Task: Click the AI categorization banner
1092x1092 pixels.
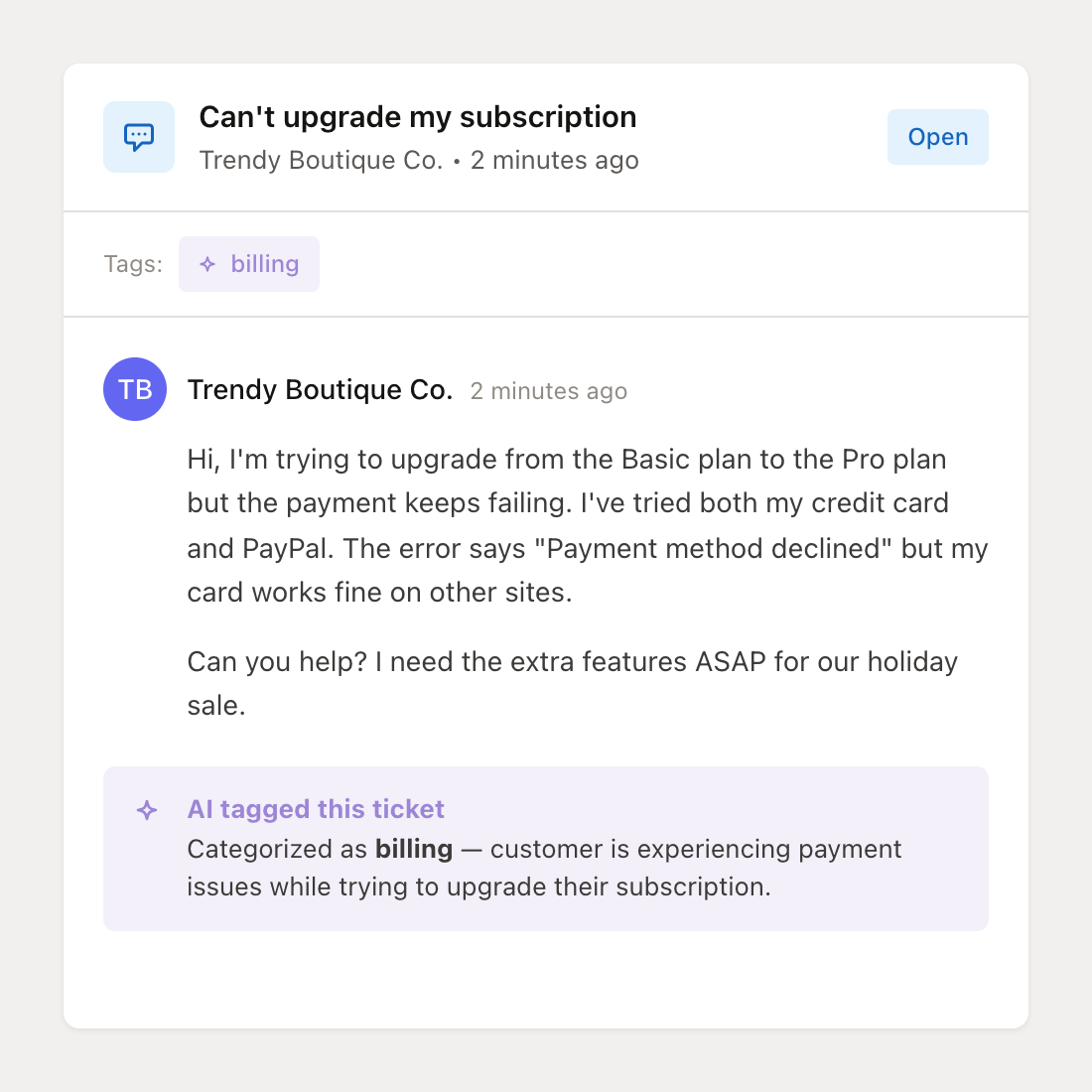Action: pos(546,849)
